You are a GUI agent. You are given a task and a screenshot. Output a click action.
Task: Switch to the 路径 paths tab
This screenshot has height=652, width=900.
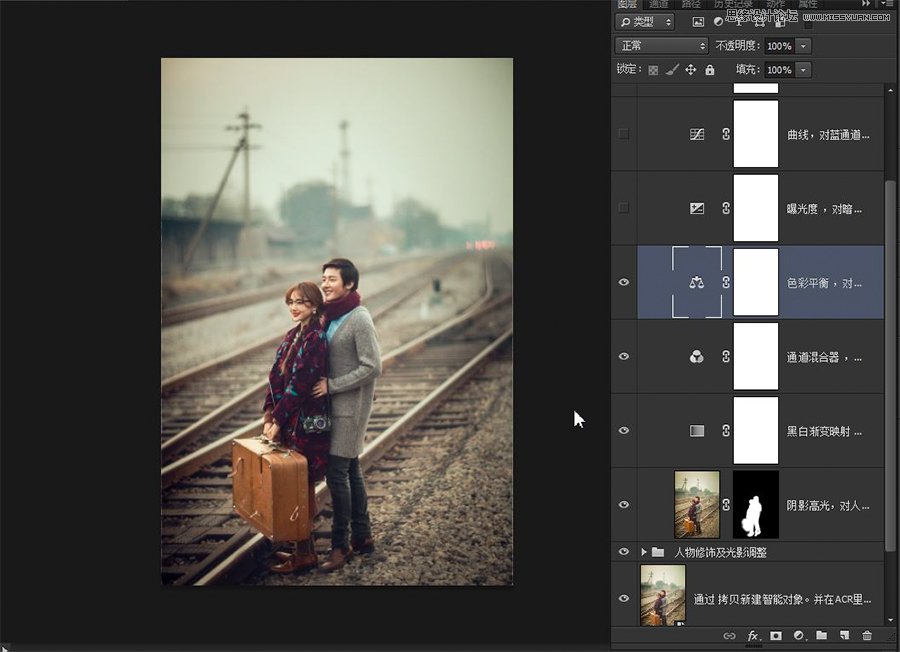pyautogui.click(x=691, y=4)
